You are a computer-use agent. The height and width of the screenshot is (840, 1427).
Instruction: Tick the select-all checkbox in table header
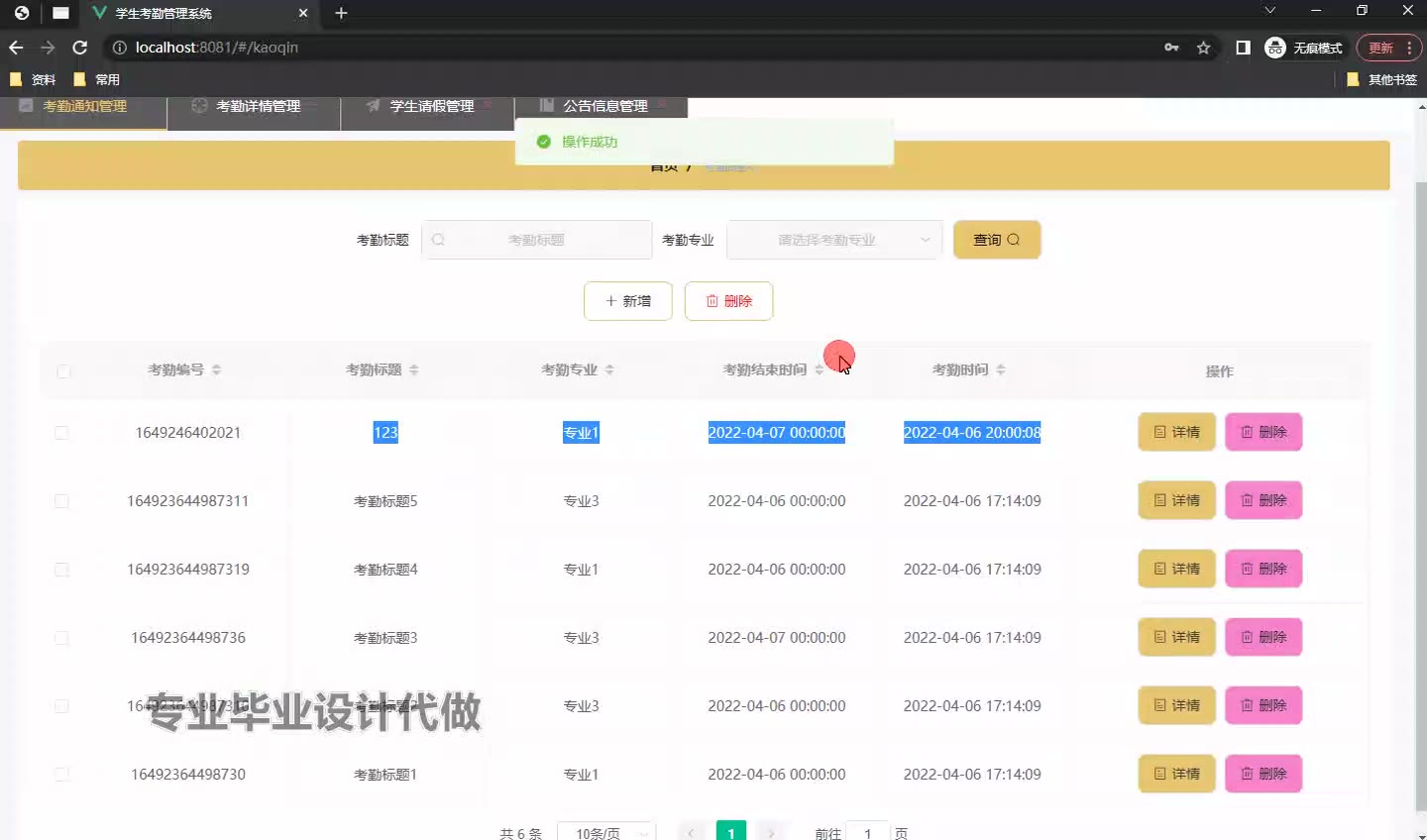(63, 371)
